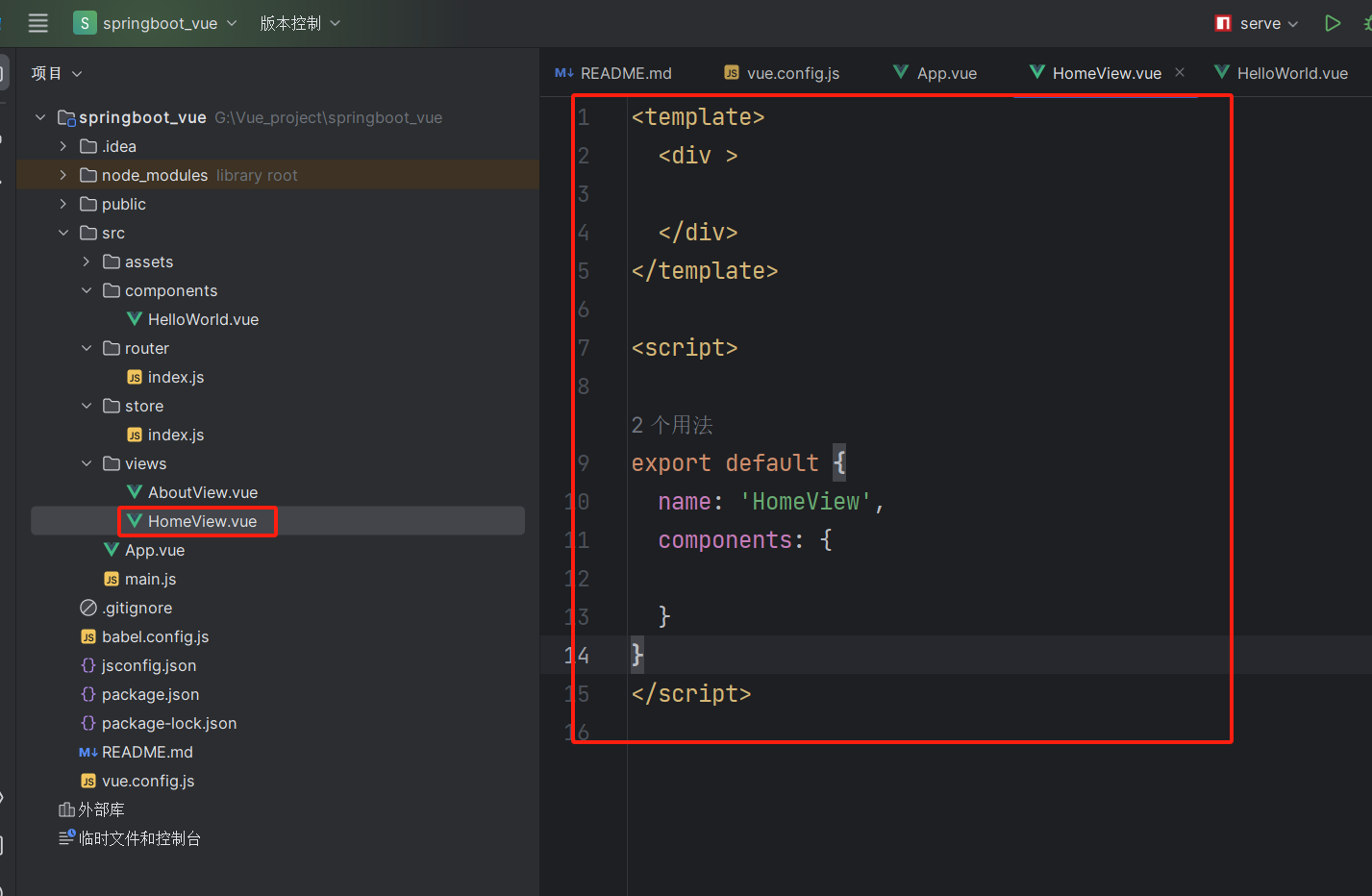The image size is (1372, 896).
Task: Click the </template> closing tag in editor
Action: [x=705, y=271]
